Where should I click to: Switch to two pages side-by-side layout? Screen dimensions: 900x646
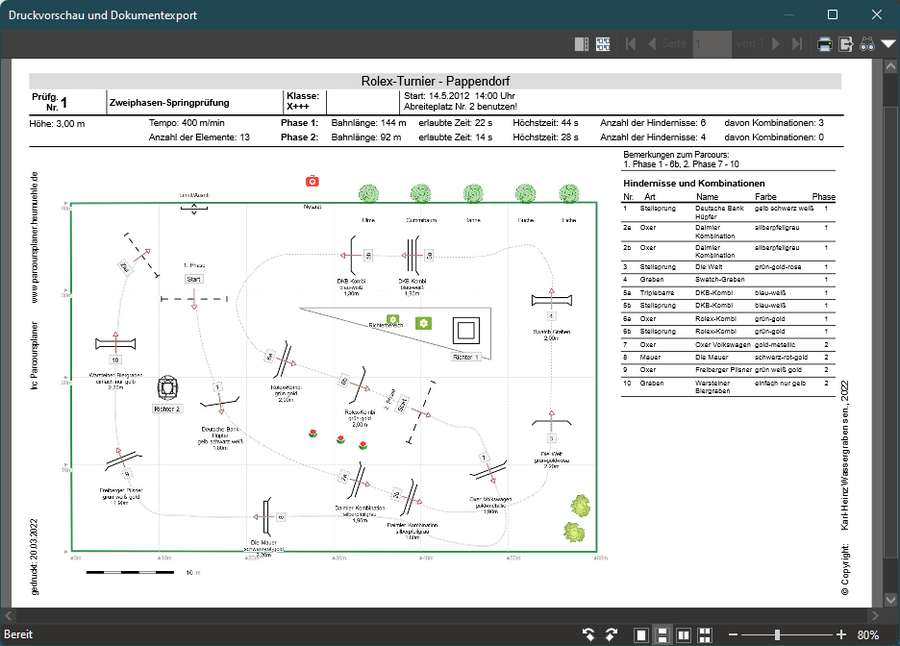[684, 635]
